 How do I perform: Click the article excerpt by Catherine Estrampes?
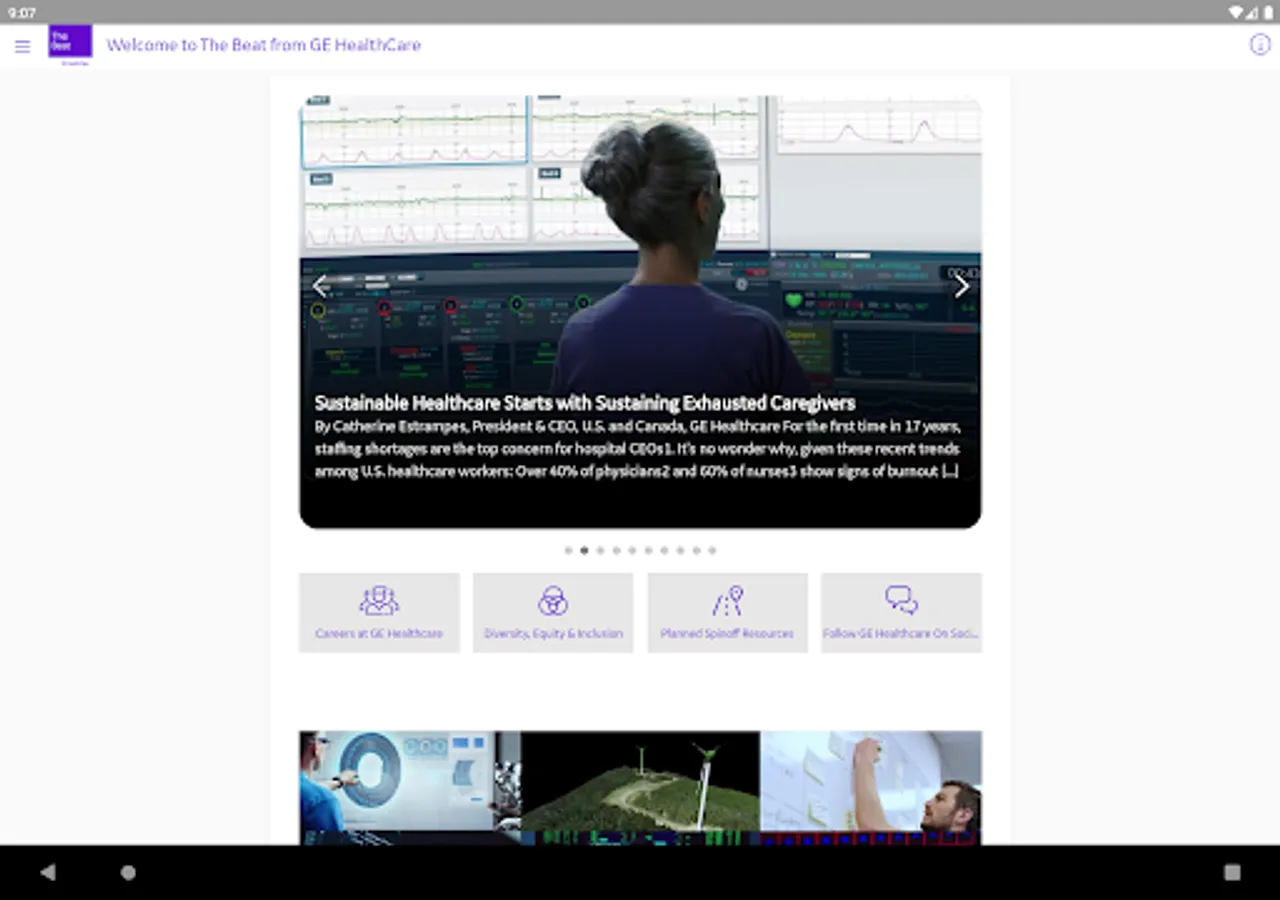tap(637, 449)
